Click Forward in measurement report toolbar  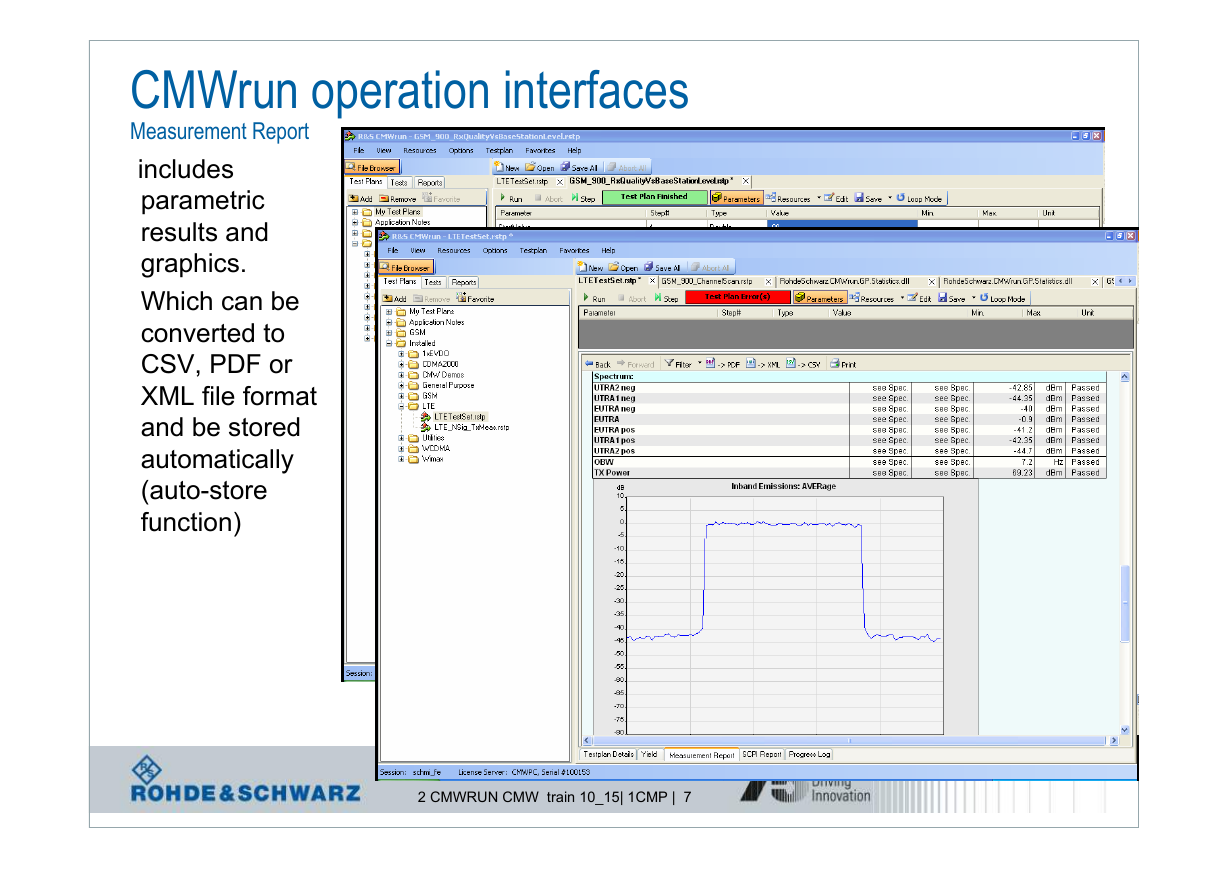(635, 364)
